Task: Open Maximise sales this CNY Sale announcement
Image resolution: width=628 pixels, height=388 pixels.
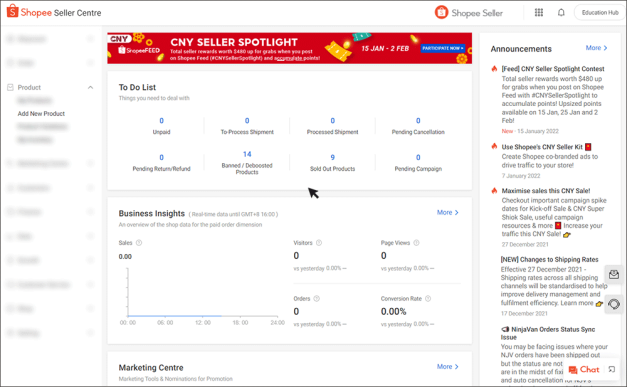Action: coord(546,191)
